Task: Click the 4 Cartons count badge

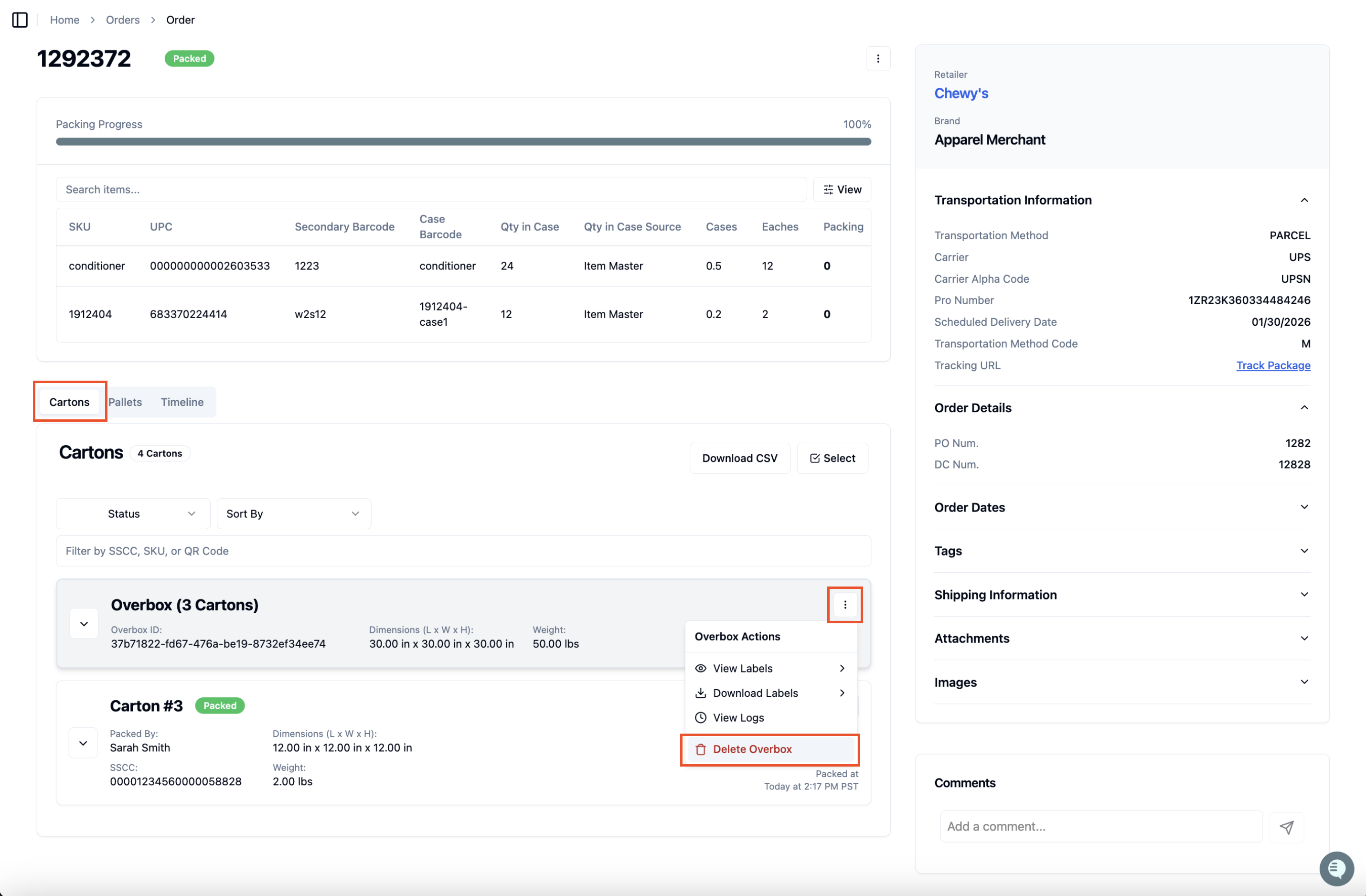Action: 160,453
